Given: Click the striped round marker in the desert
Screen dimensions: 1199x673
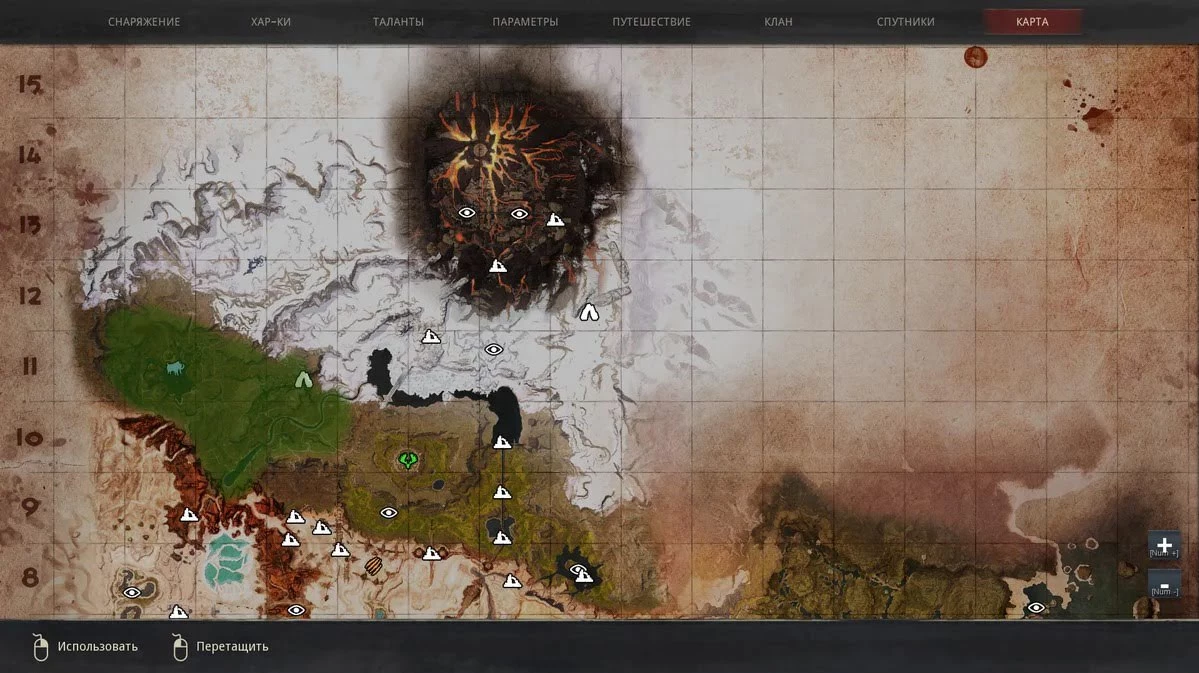Looking at the screenshot, I should tap(374, 566).
